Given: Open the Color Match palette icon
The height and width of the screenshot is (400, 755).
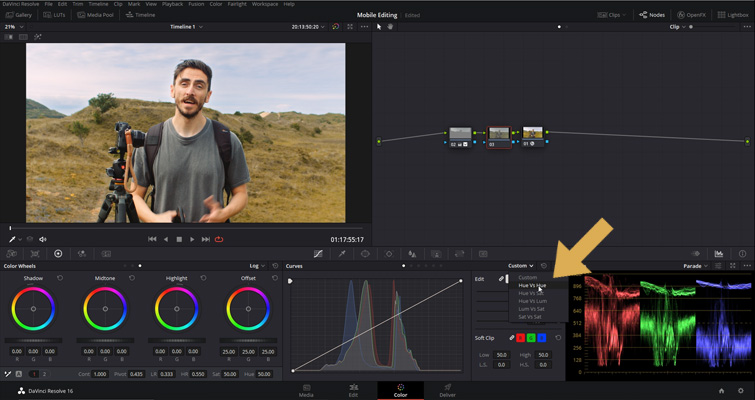Looking at the screenshot, I should [35, 254].
